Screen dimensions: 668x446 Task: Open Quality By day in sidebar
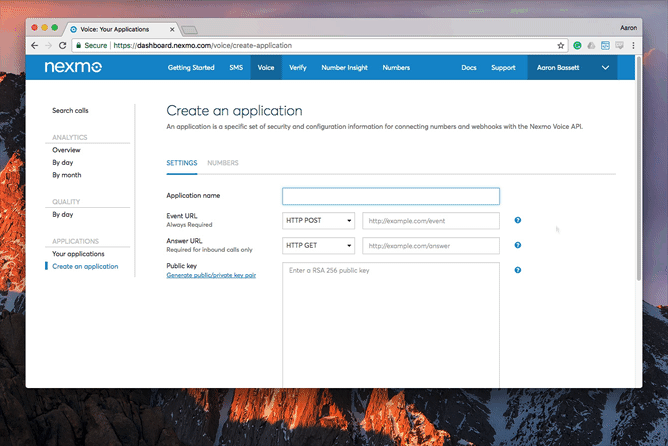(63, 214)
